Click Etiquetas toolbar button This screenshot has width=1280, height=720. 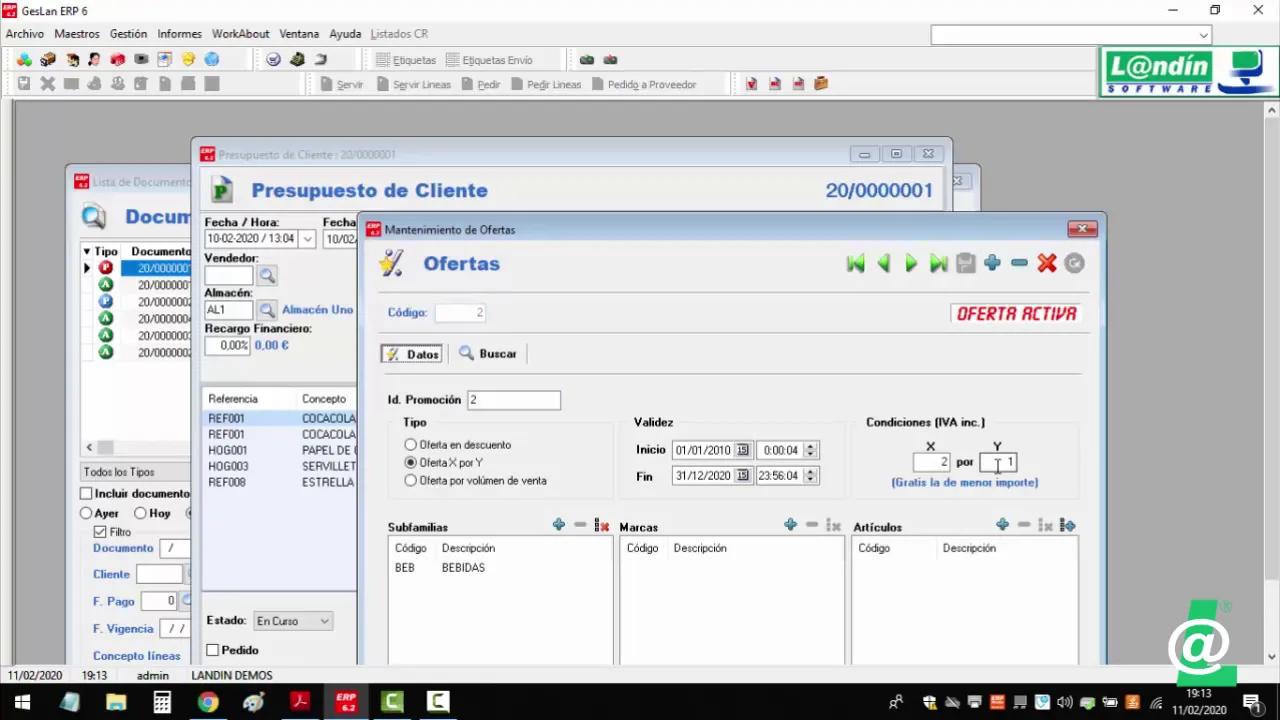point(406,60)
